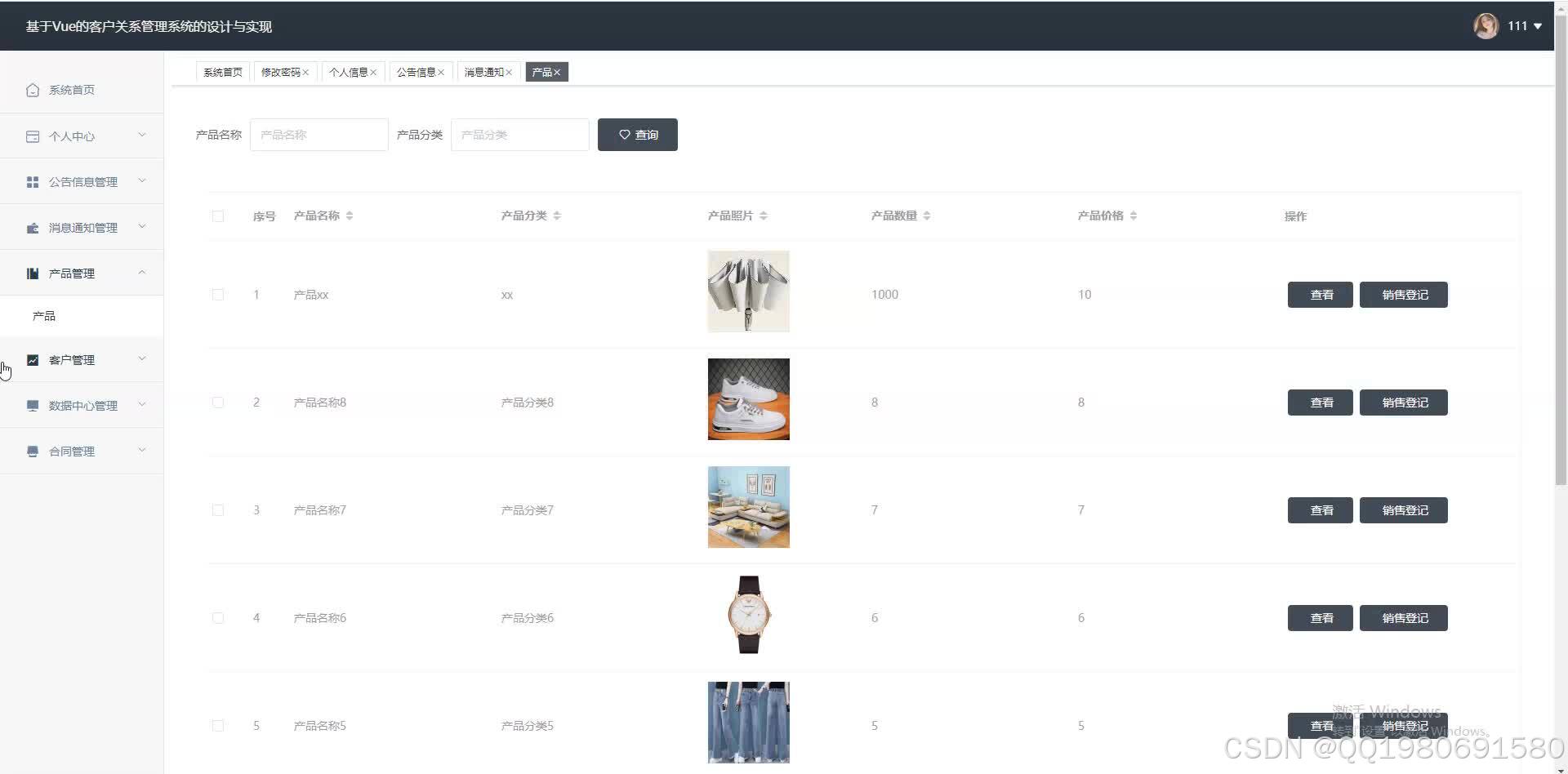Close the 修改密码 tab with its X

point(306,73)
